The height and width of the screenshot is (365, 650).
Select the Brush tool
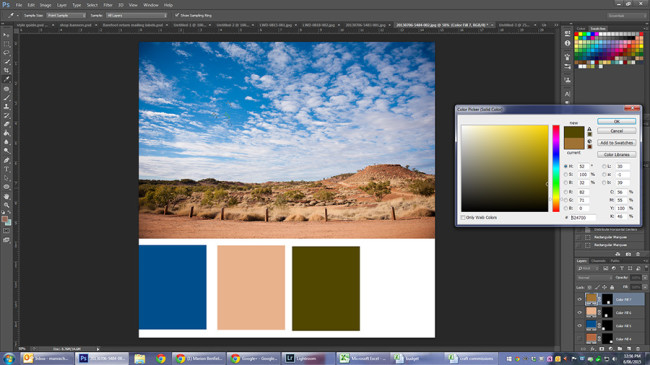click(6, 97)
